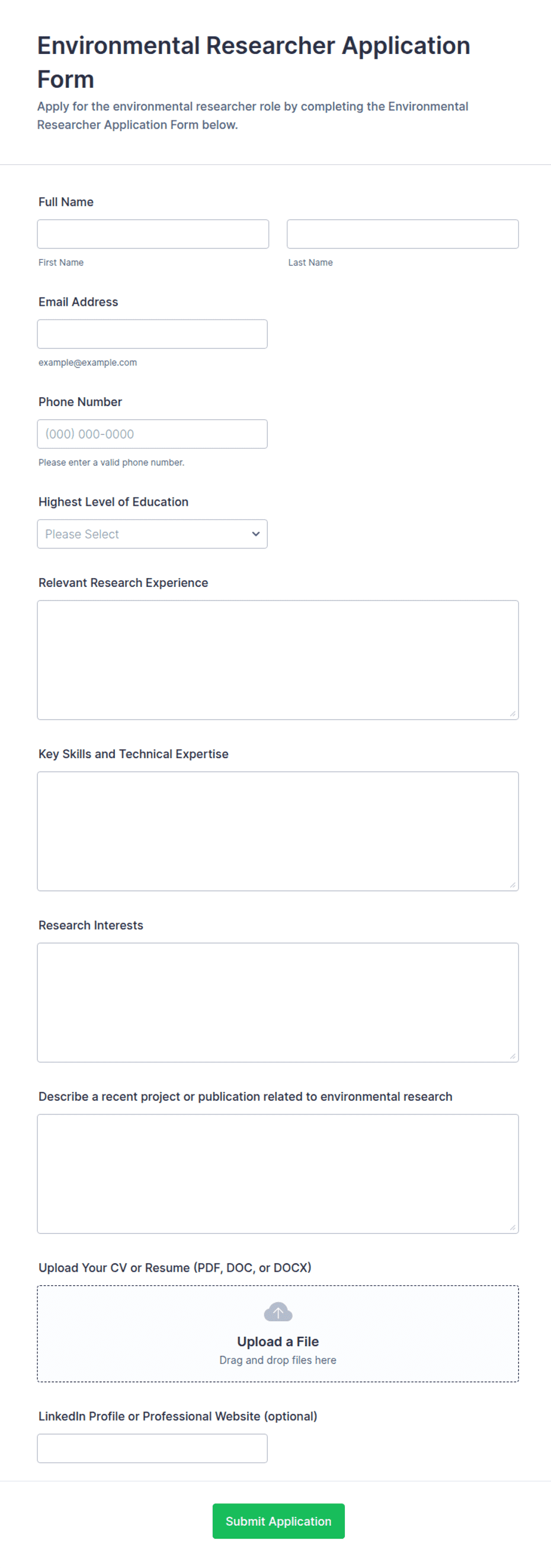
Task: Click the Full Name label
Action: point(66,202)
